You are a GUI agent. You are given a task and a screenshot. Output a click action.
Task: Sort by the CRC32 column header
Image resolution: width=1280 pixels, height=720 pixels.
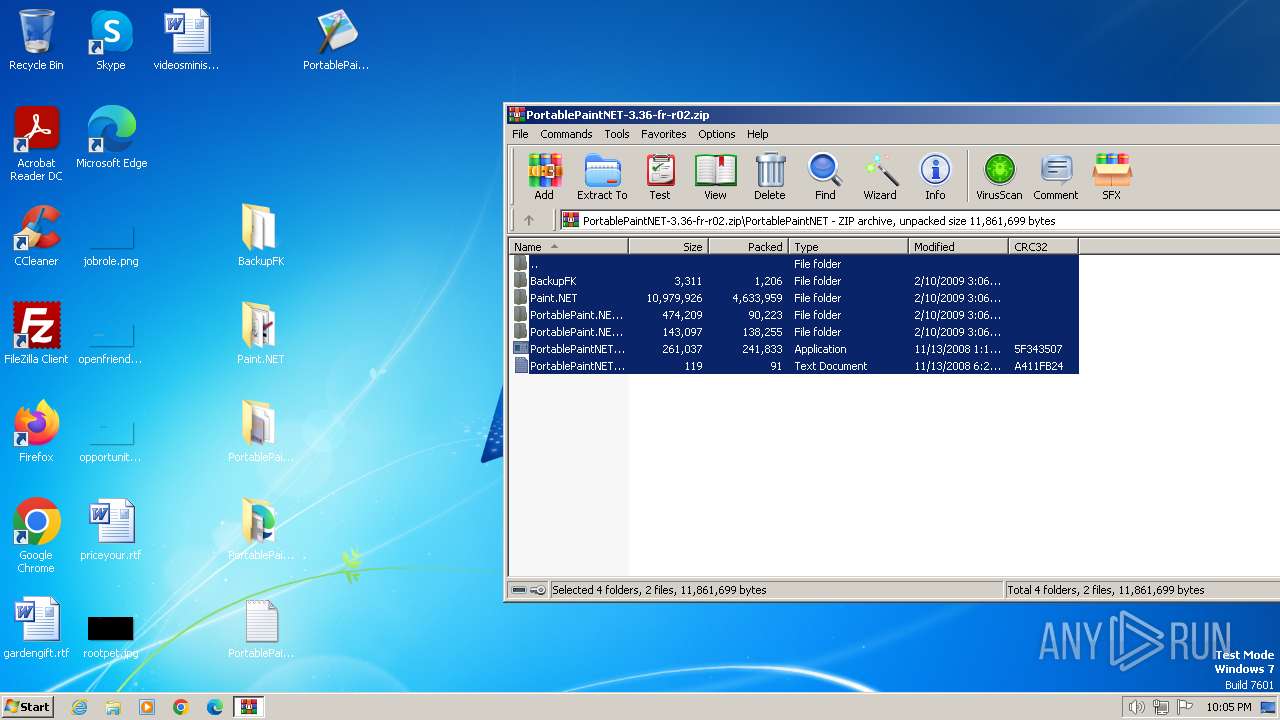point(1043,247)
